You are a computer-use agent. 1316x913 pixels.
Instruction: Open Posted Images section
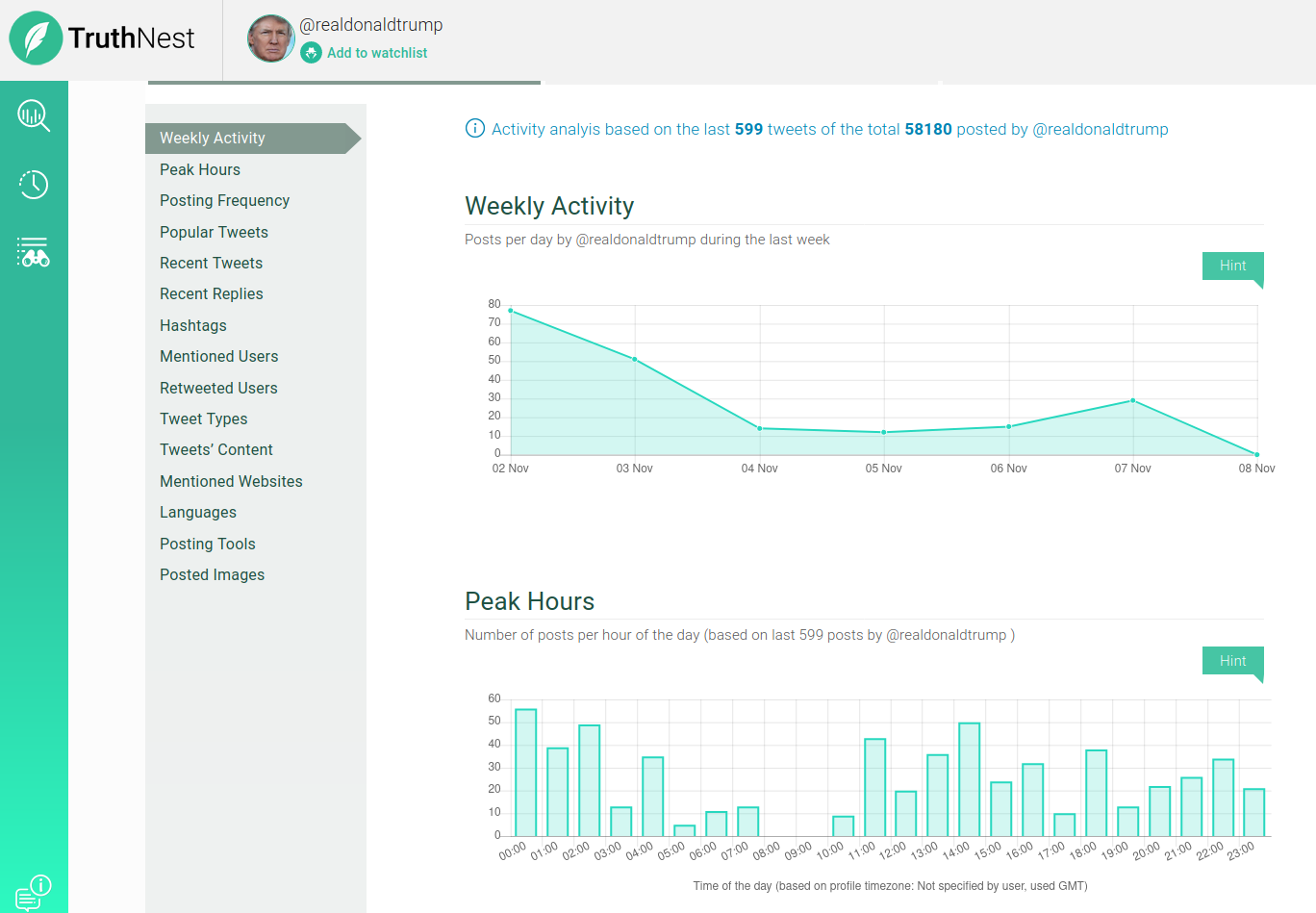[x=212, y=574]
